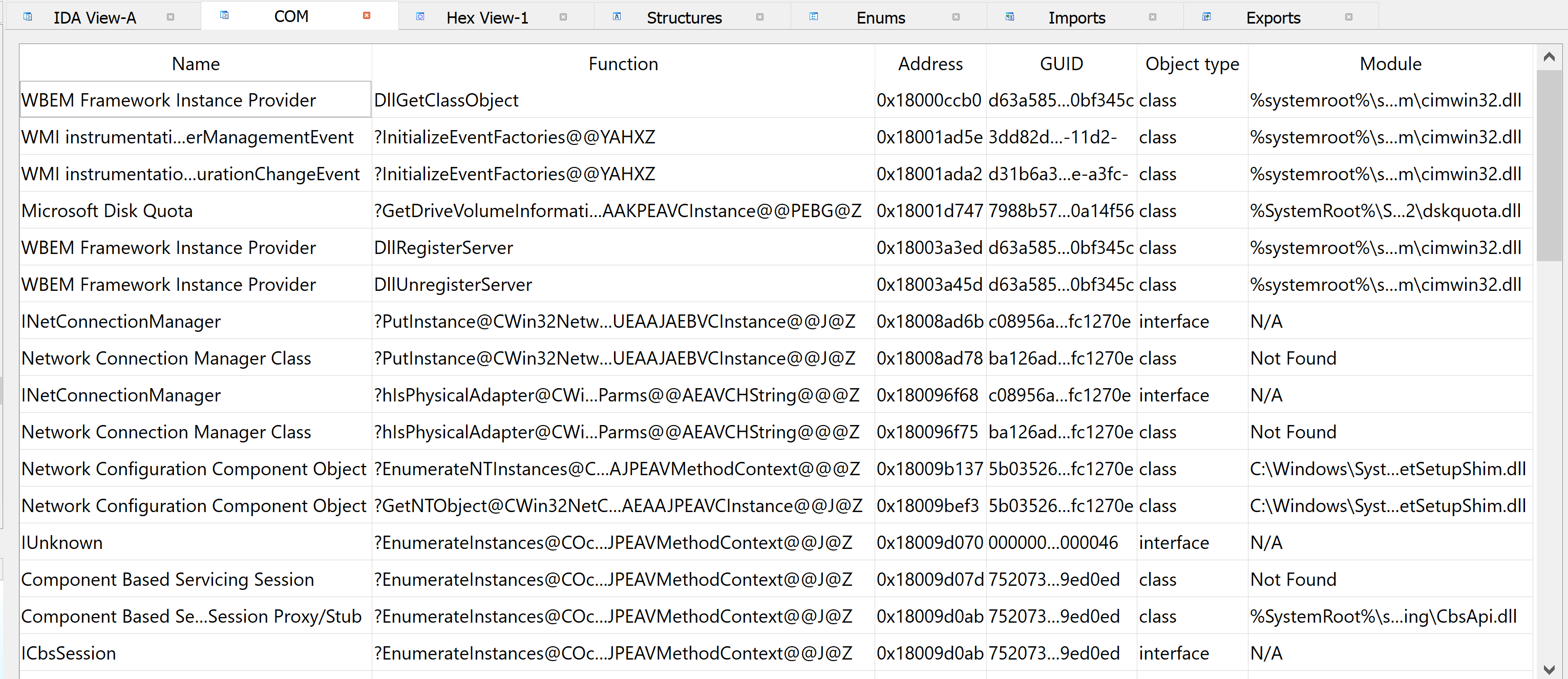The height and width of the screenshot is (679, 1568).
Task: Select the Microsoft Disk Quota row
Action: point(107,210)
